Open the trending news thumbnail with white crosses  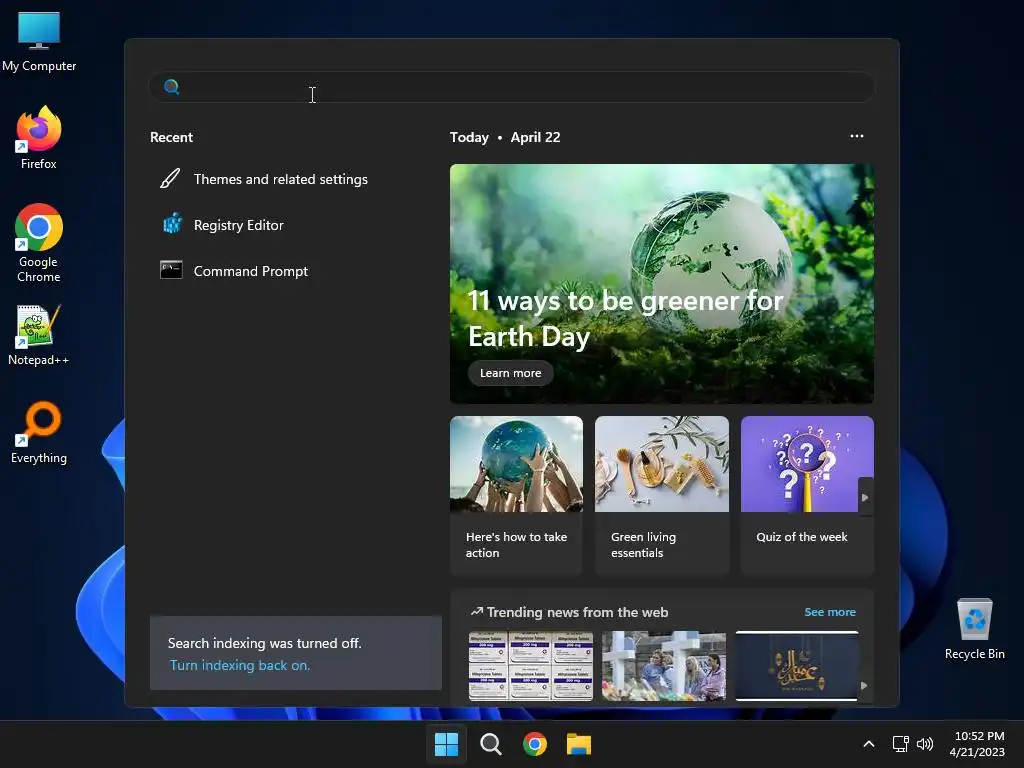[x=664, y=665]
